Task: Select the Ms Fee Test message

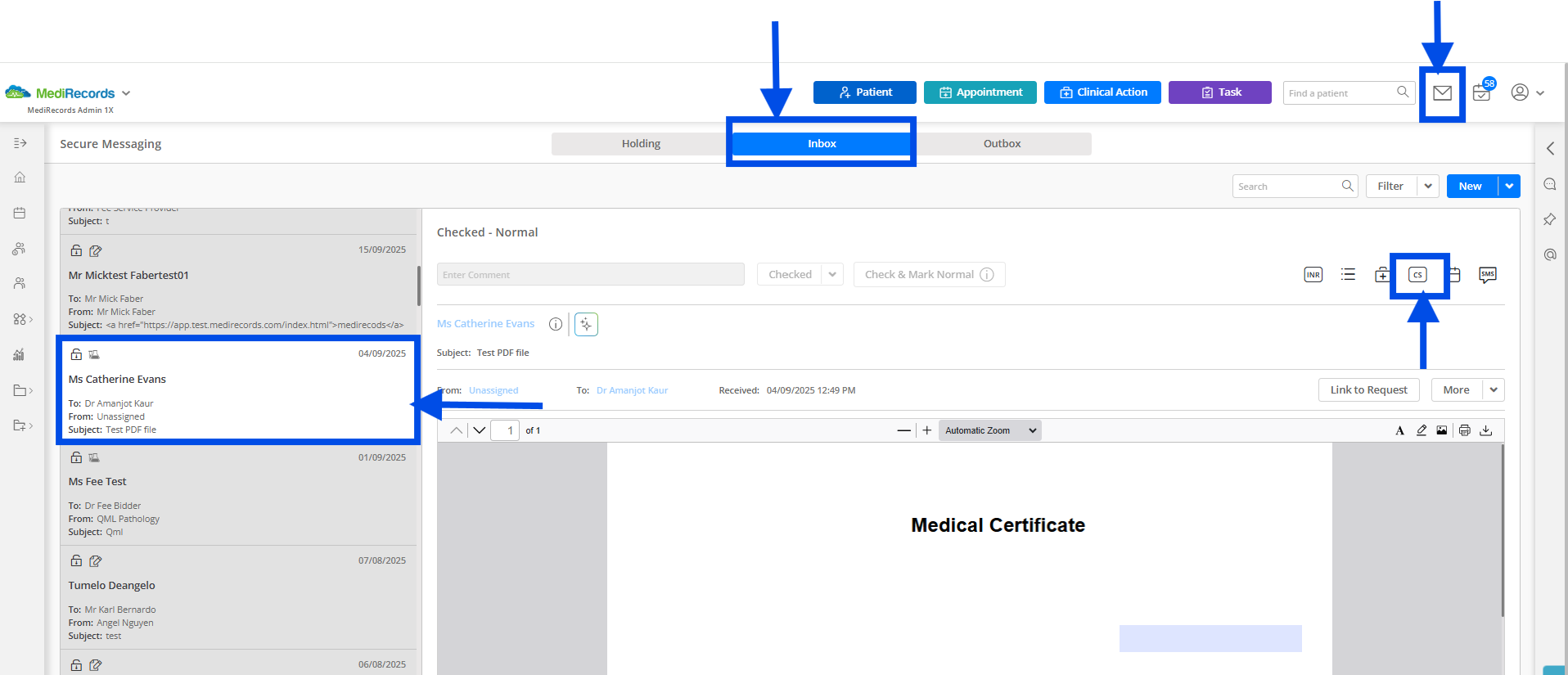Action: [238, 494]
